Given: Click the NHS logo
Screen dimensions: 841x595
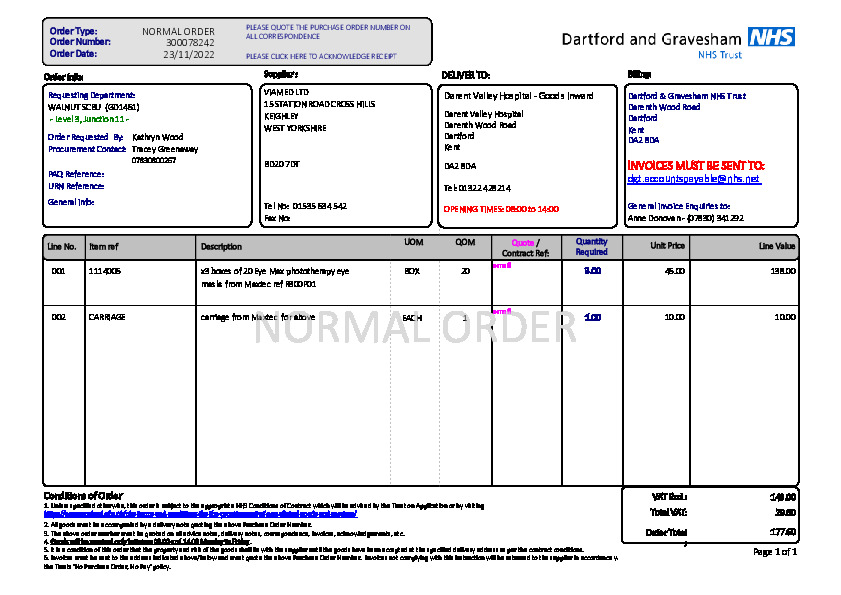Looking at the screenshot, I should pyautogui.click(x=771, y=38).
